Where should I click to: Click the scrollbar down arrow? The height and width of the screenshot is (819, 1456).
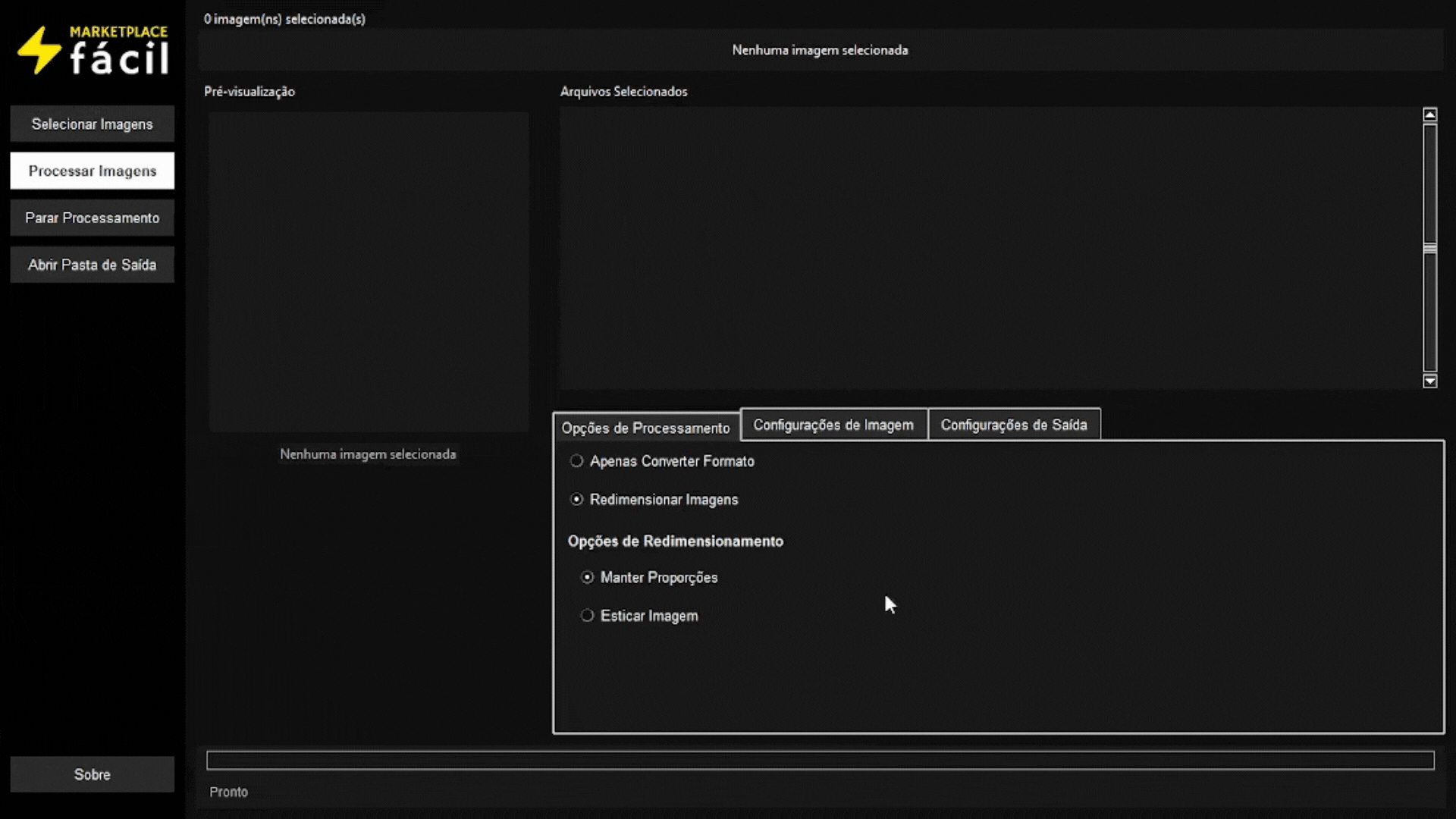1429,381
